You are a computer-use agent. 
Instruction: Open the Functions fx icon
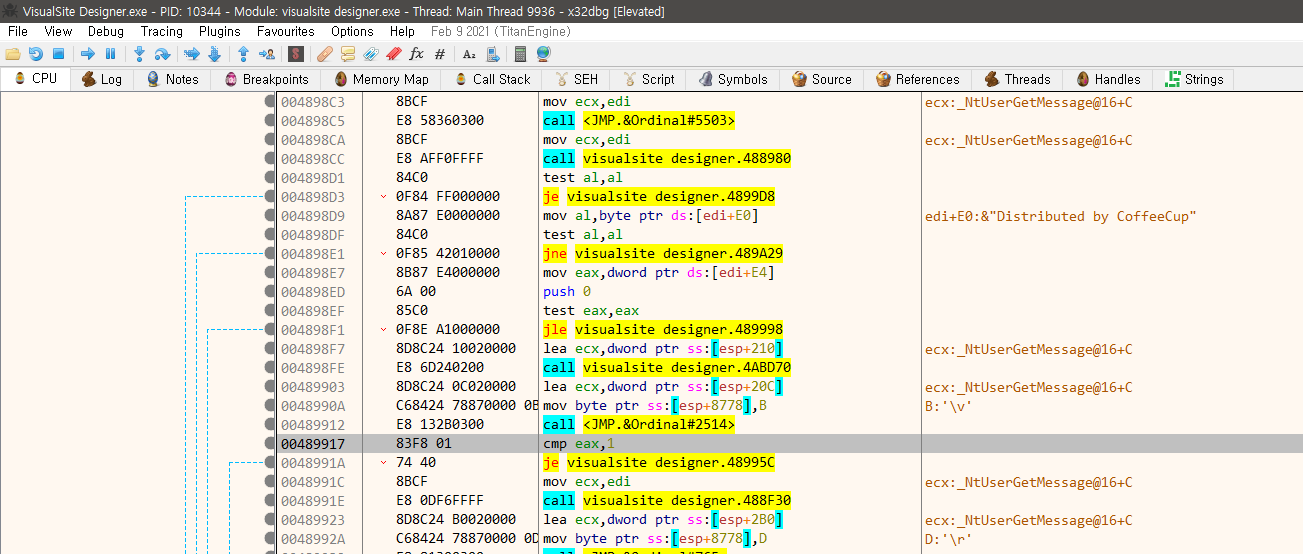tap(417, 54)
